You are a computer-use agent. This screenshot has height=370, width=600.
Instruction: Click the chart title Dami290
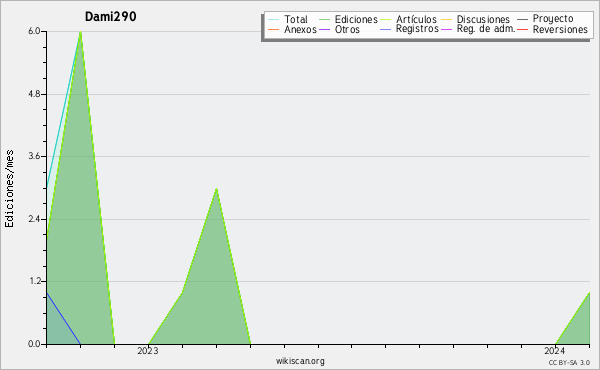(x=111, y=16)
